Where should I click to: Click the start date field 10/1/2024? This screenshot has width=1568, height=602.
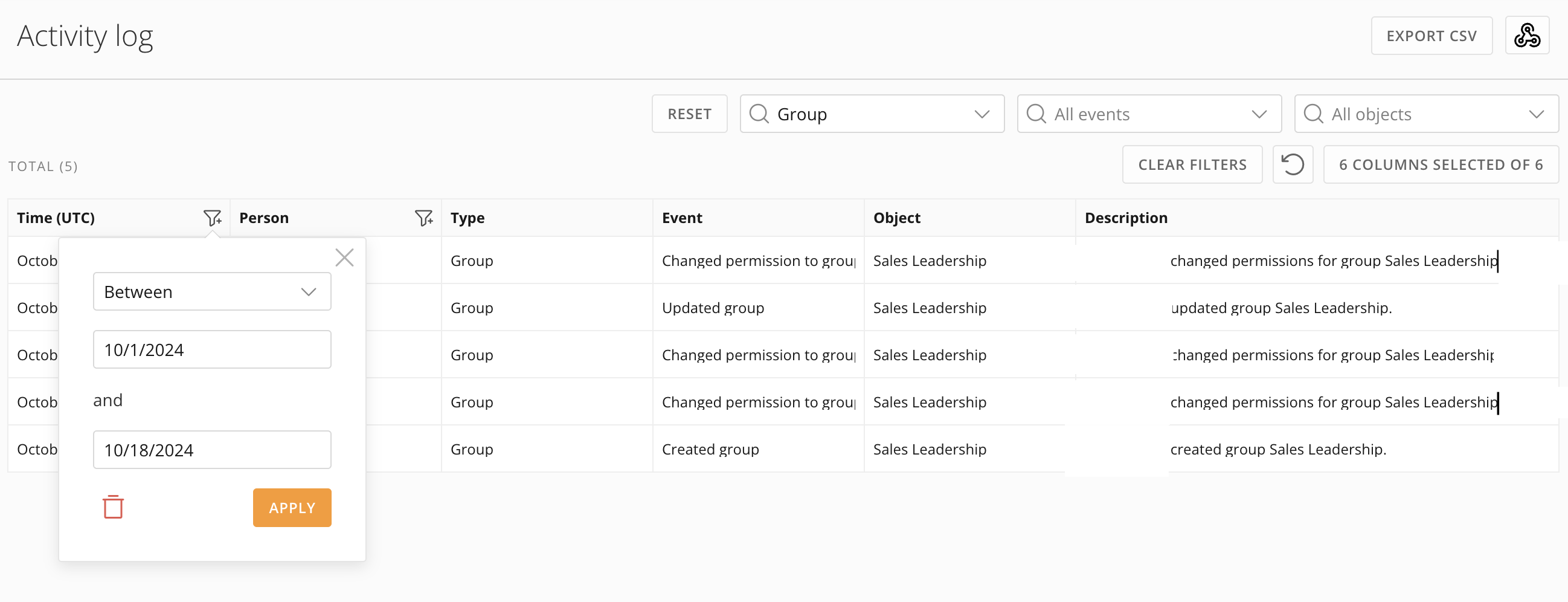click(x=212, y=350)
